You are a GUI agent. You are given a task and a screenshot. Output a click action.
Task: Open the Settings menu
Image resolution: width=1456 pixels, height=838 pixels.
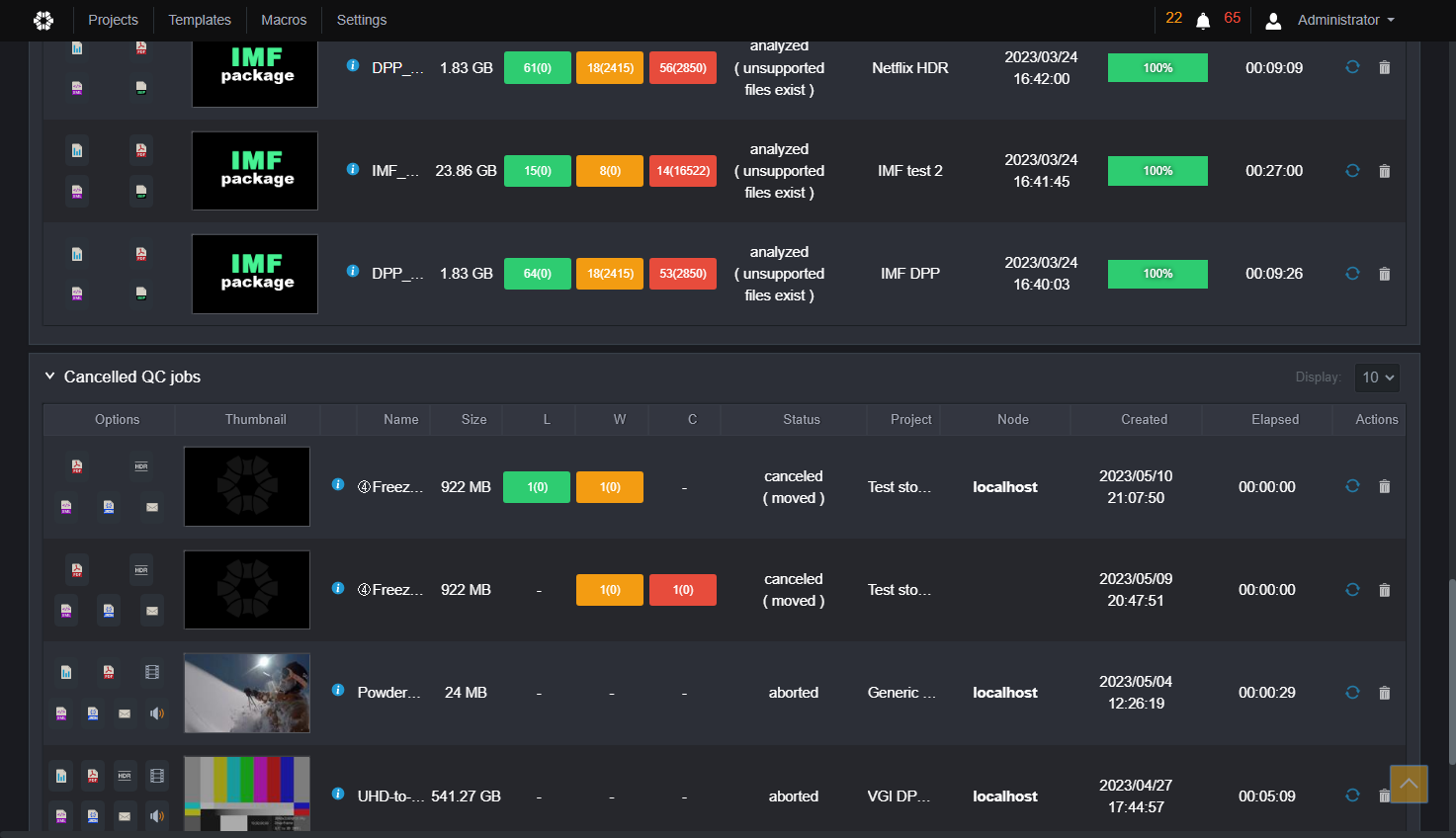(x=362, y=20)
